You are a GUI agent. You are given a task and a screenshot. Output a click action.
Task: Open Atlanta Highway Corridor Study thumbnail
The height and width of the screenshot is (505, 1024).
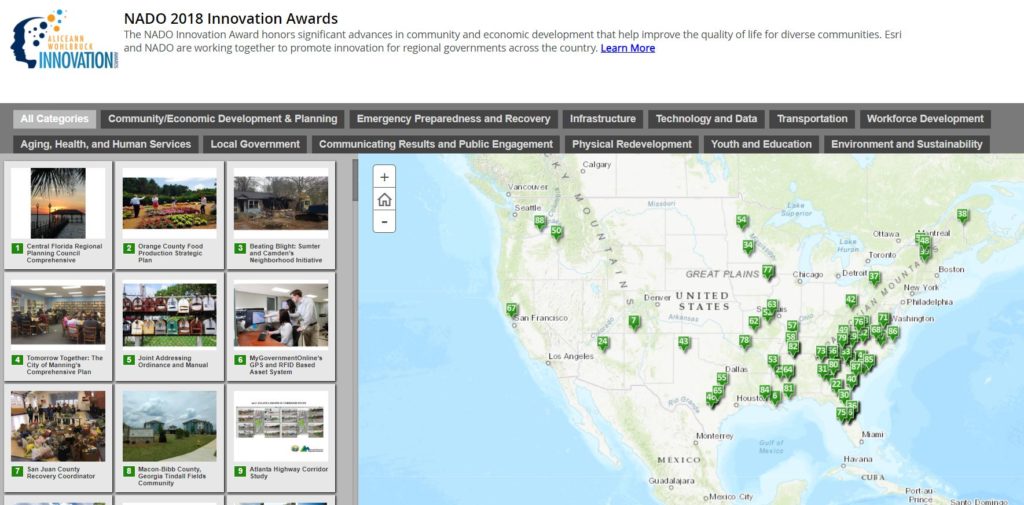(x=281, y=426)
